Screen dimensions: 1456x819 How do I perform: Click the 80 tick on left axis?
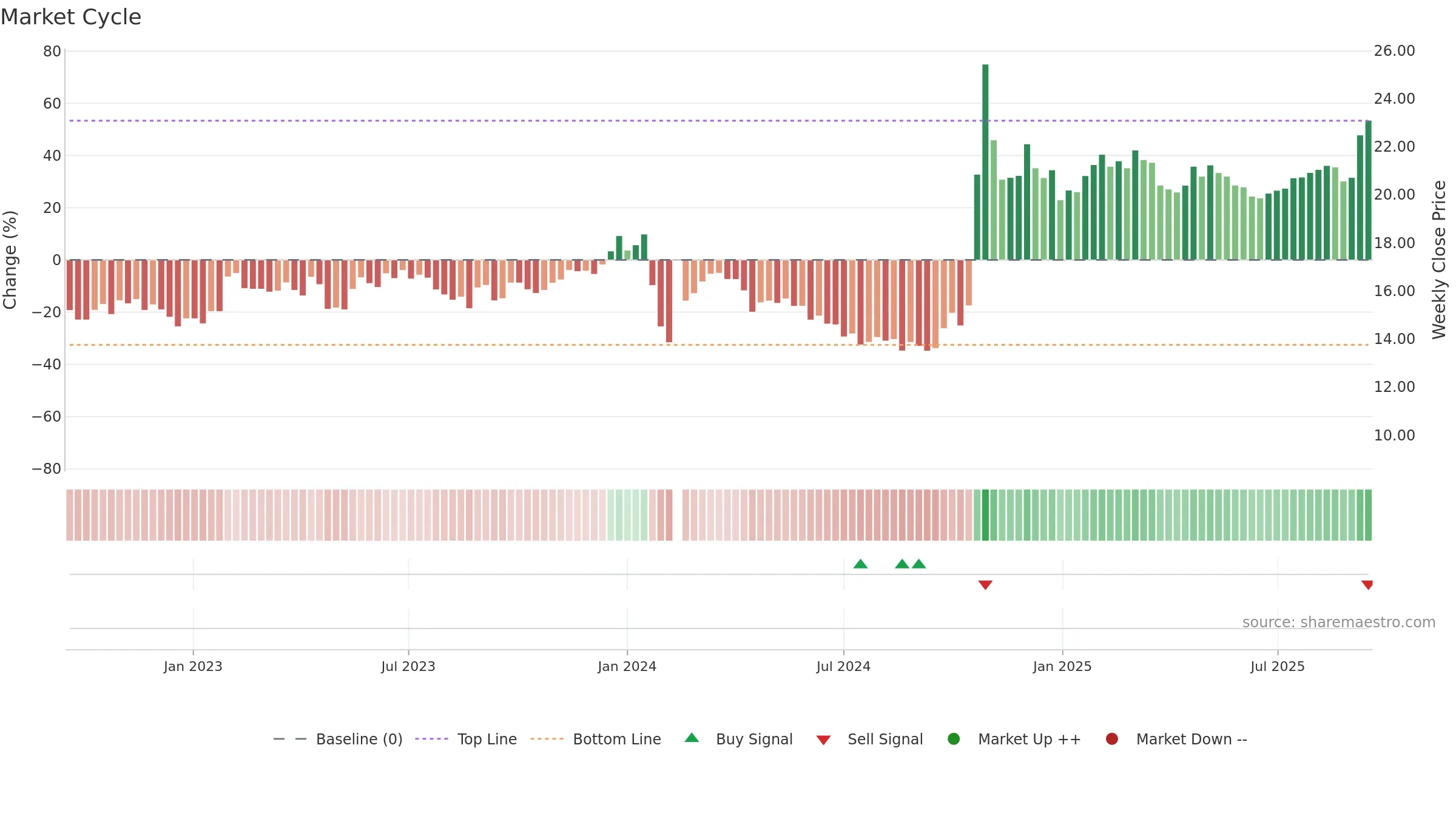[52, 52]
